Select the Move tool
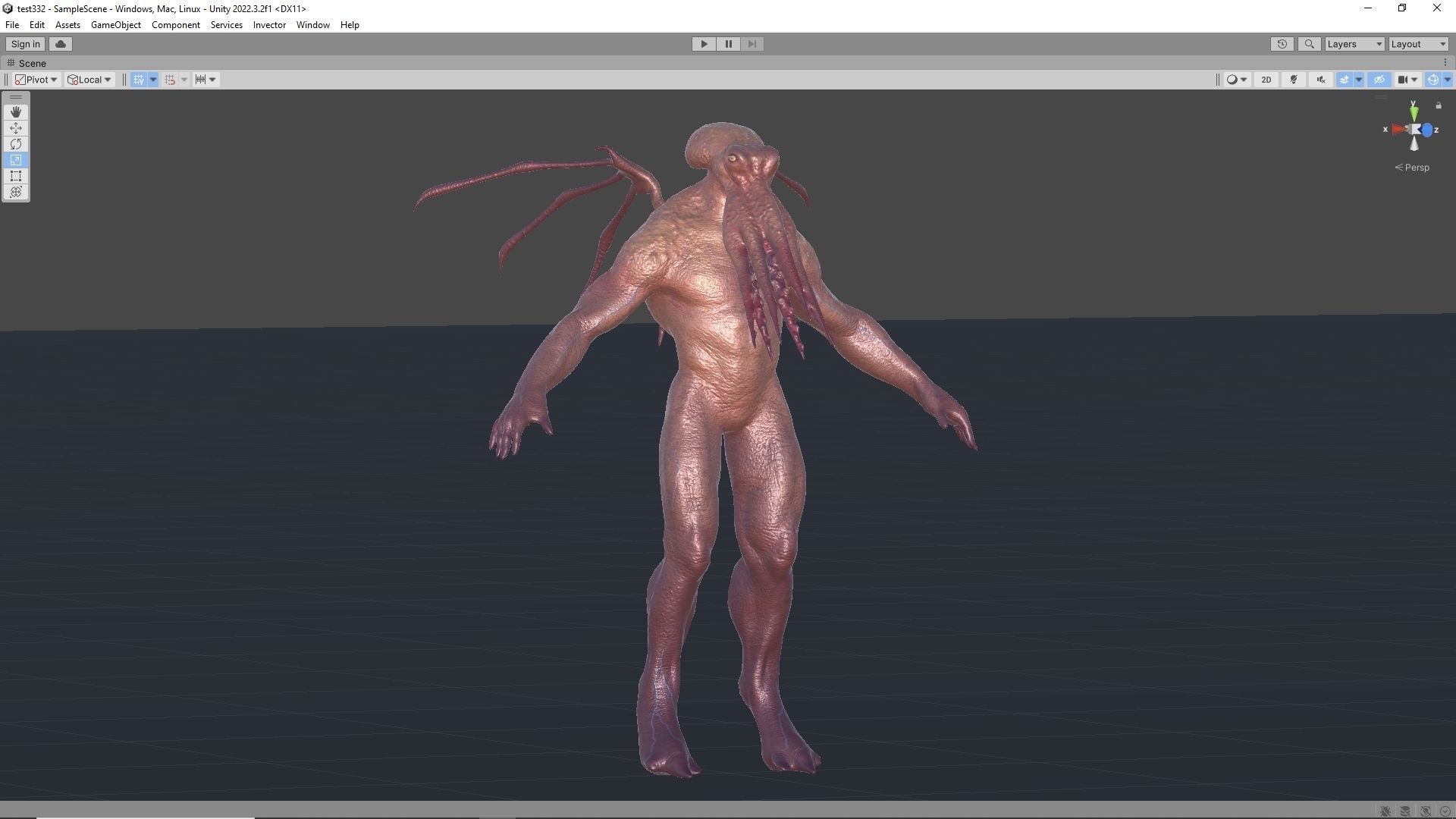 16,128
